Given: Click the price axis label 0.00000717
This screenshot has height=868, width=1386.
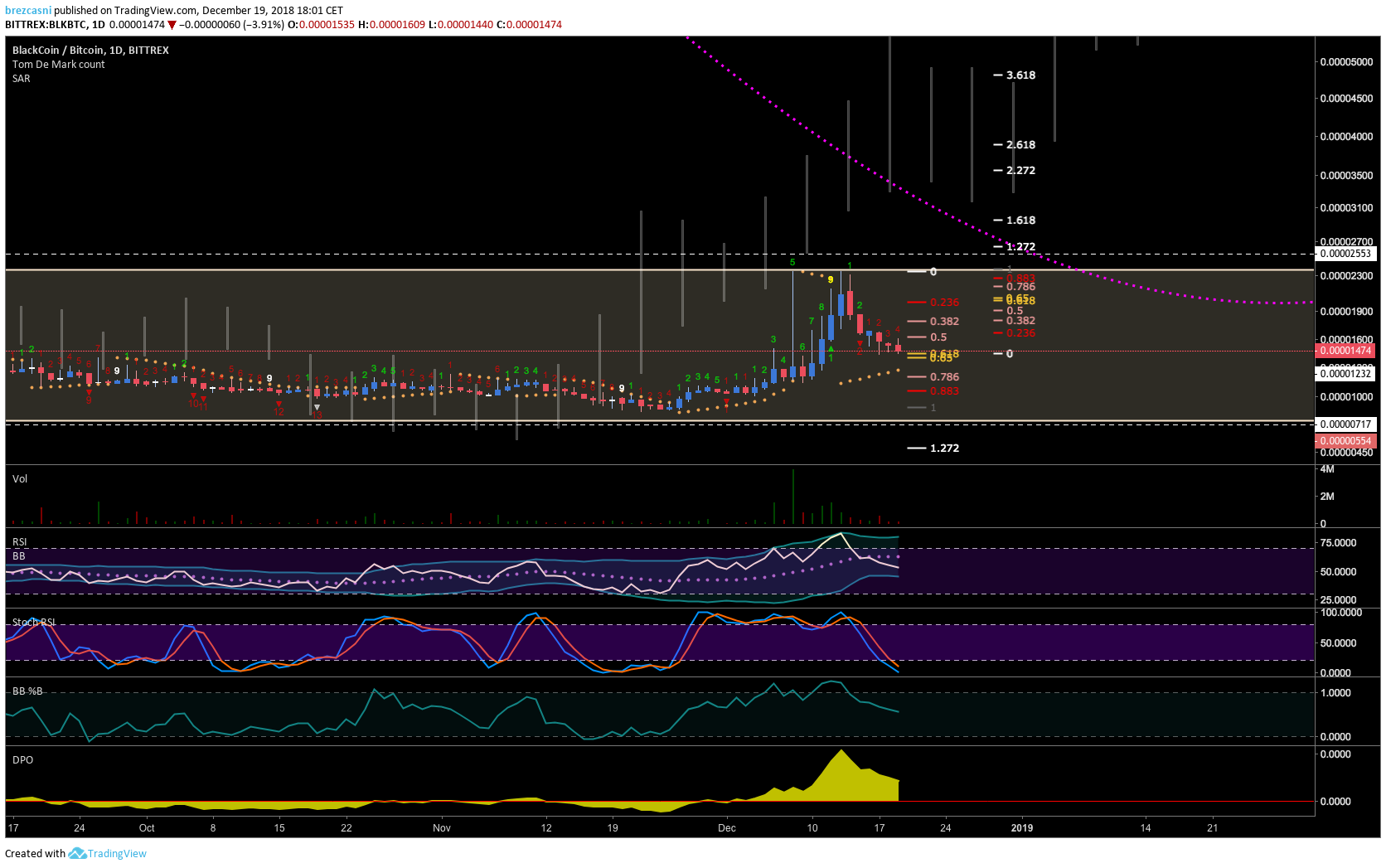Looking at the screenshot, I should pyautogui.click(x=1345, y=424).
